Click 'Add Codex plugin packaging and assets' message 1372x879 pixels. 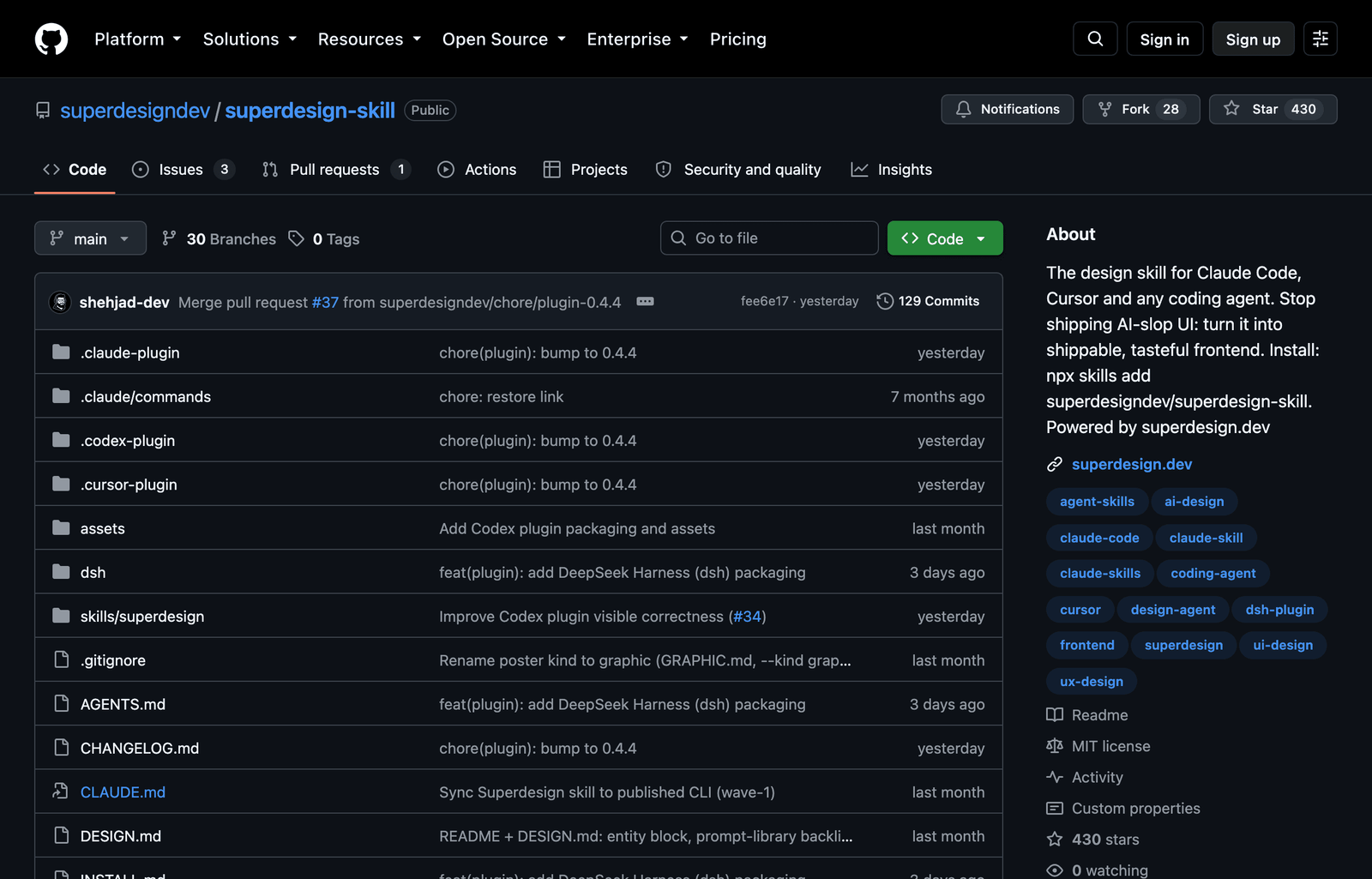(577, 528)
